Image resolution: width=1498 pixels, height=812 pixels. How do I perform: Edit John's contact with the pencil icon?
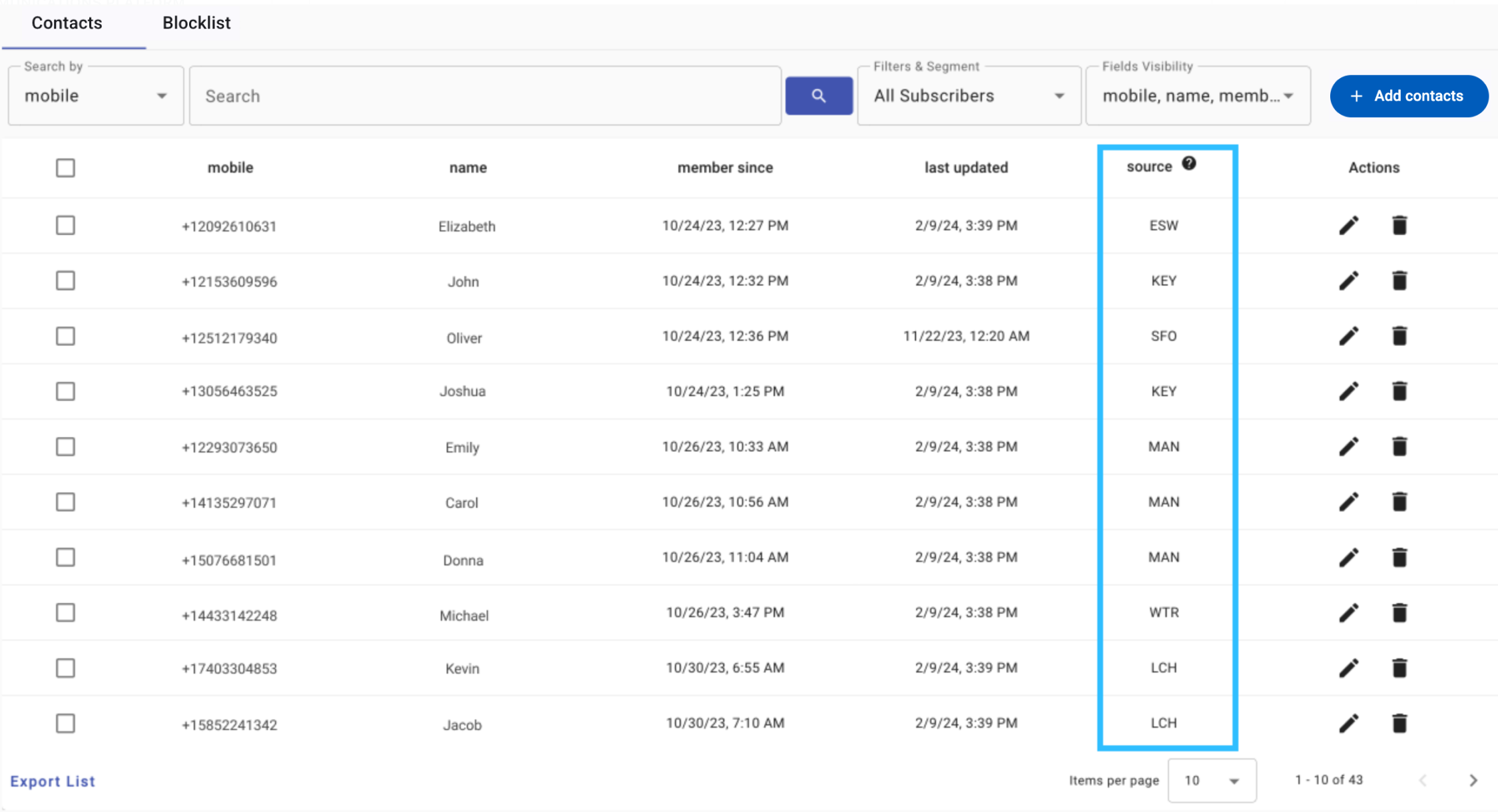click(x=1348, y=281)
